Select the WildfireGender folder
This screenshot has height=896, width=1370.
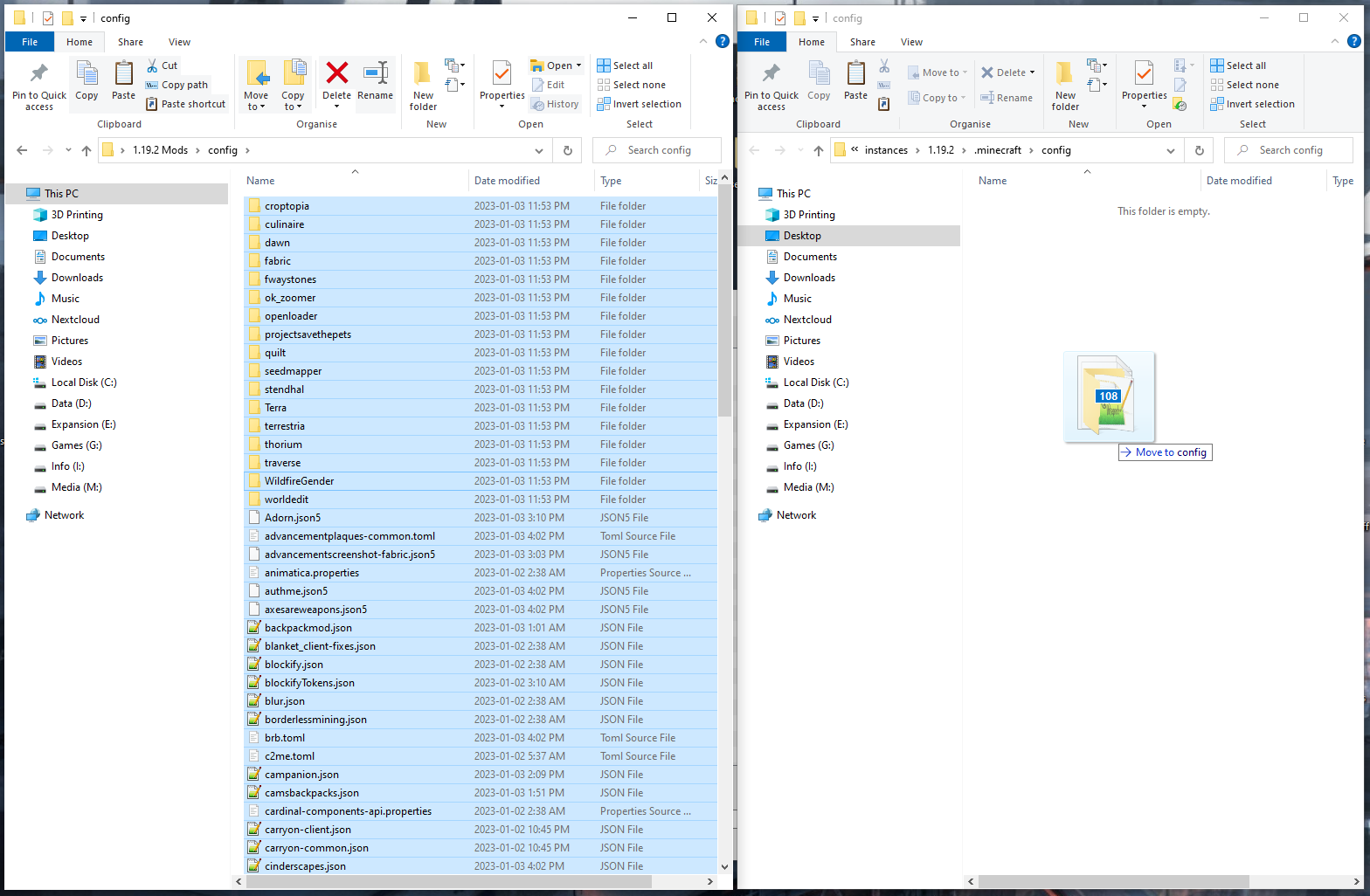[x=481, y=481]
